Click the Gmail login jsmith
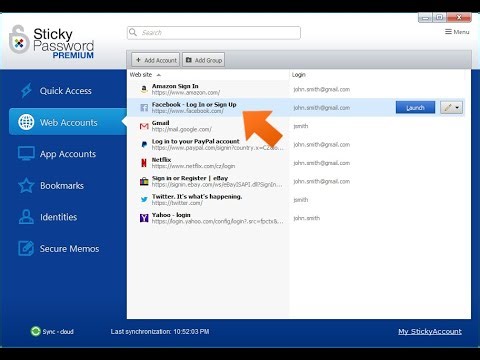 301,126
